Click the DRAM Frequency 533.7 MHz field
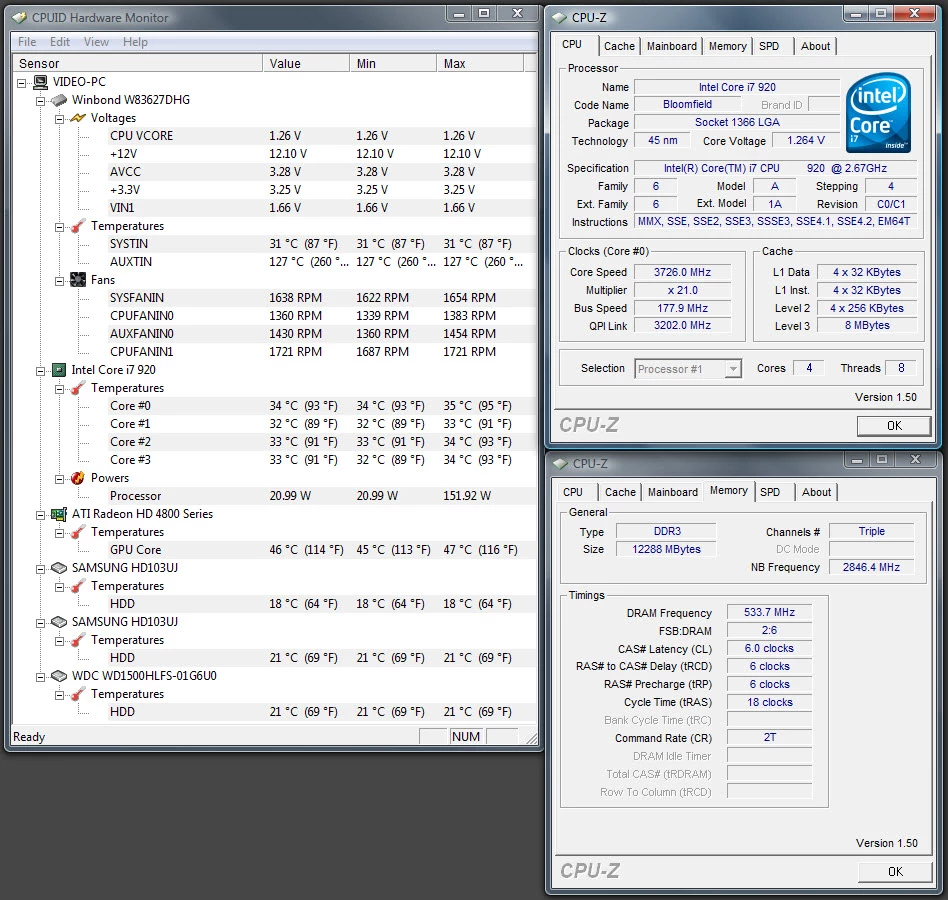 [769, 612]
